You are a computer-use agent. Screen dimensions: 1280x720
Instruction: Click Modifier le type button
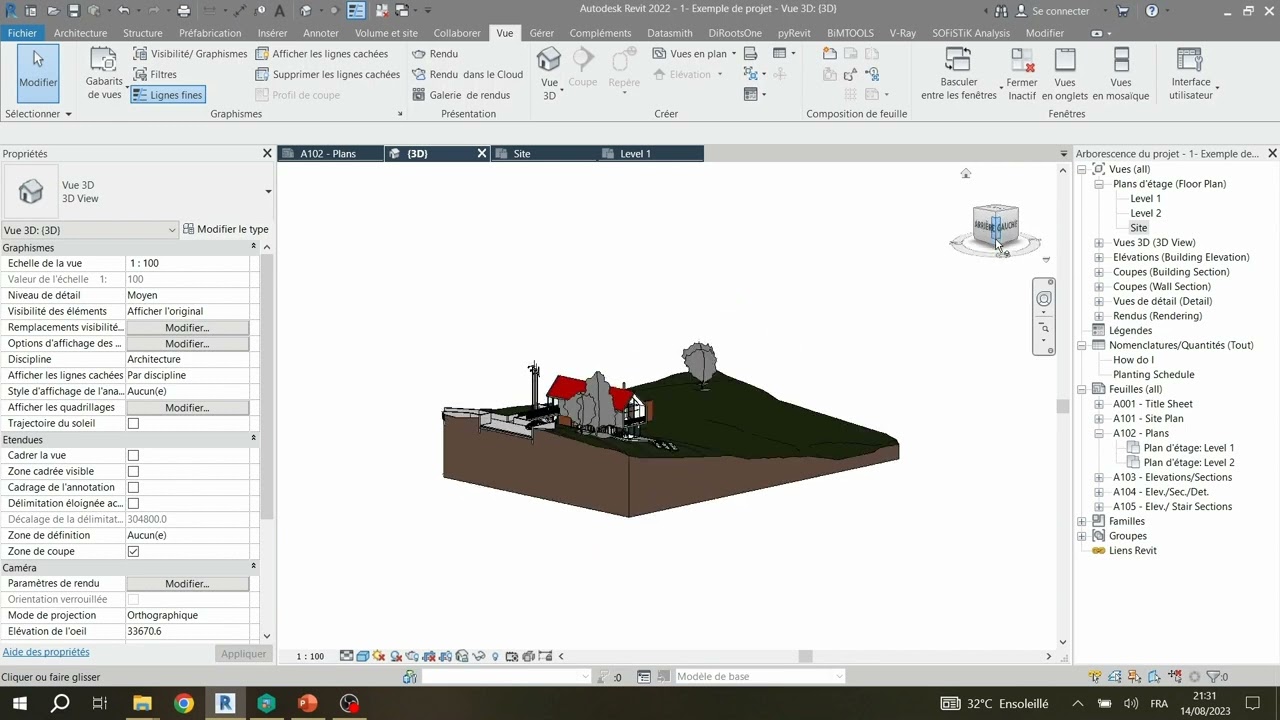point(226,229)
